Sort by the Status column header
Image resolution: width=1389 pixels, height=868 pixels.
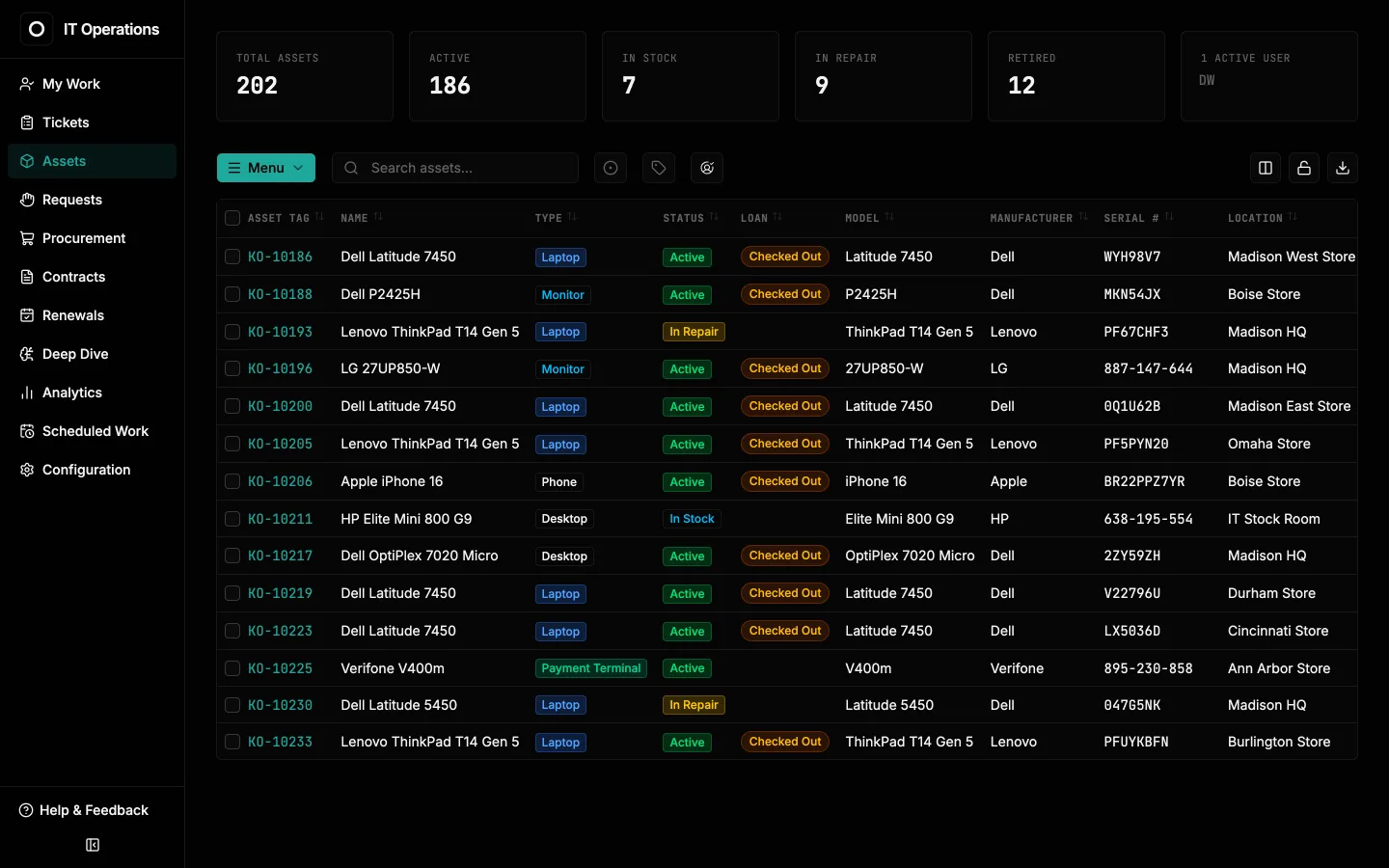pyautogui.click(x=691, y=218)
